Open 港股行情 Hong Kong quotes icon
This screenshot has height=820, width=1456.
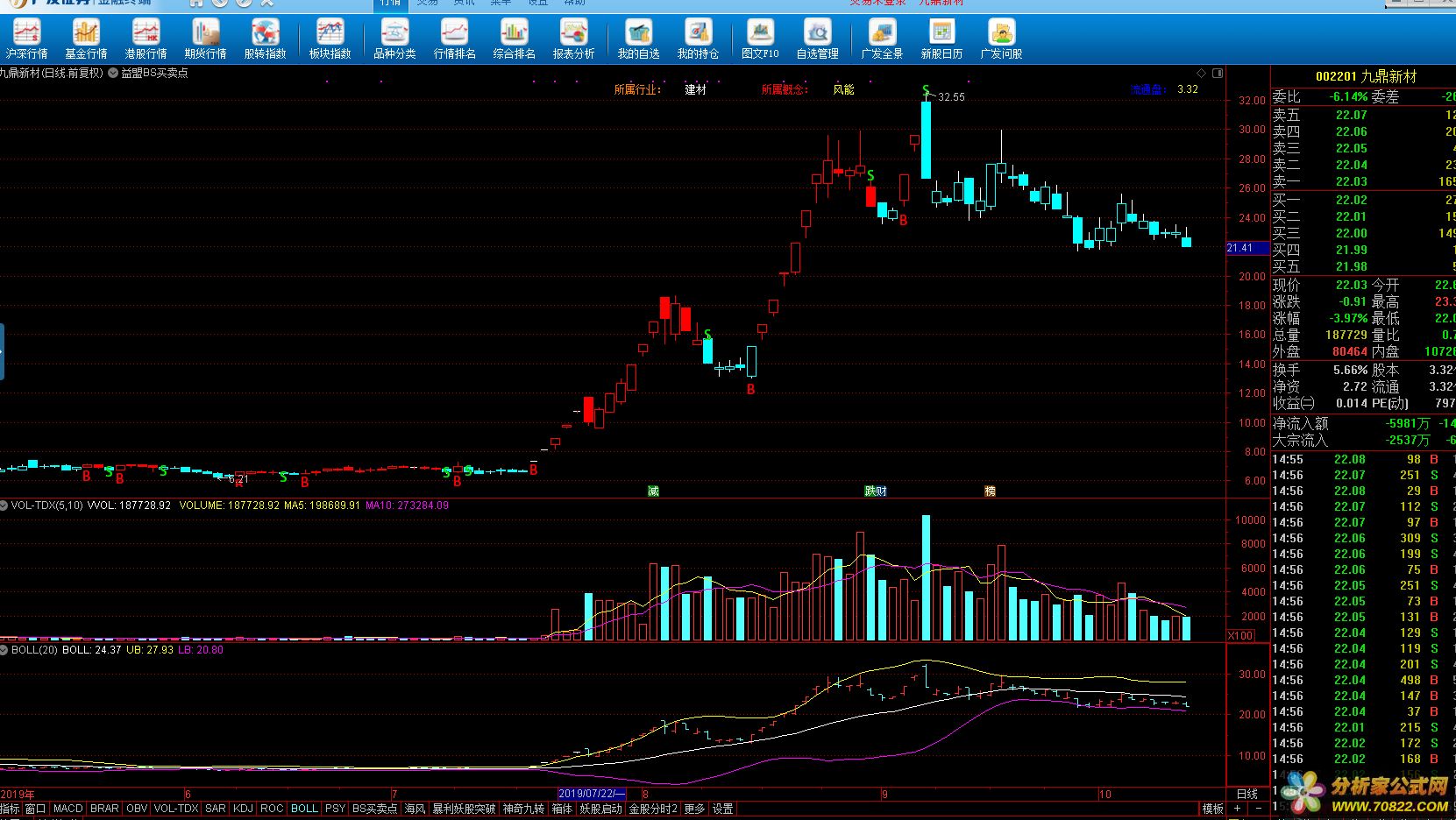tap(146, 39)
